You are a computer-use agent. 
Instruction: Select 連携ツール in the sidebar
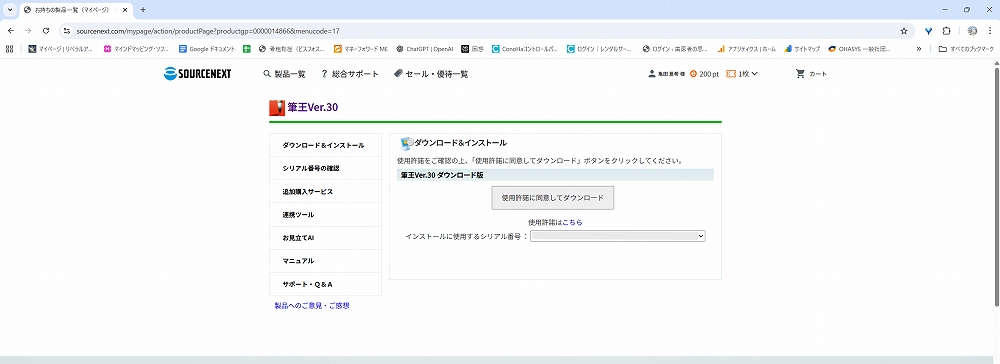click(325, 215)
